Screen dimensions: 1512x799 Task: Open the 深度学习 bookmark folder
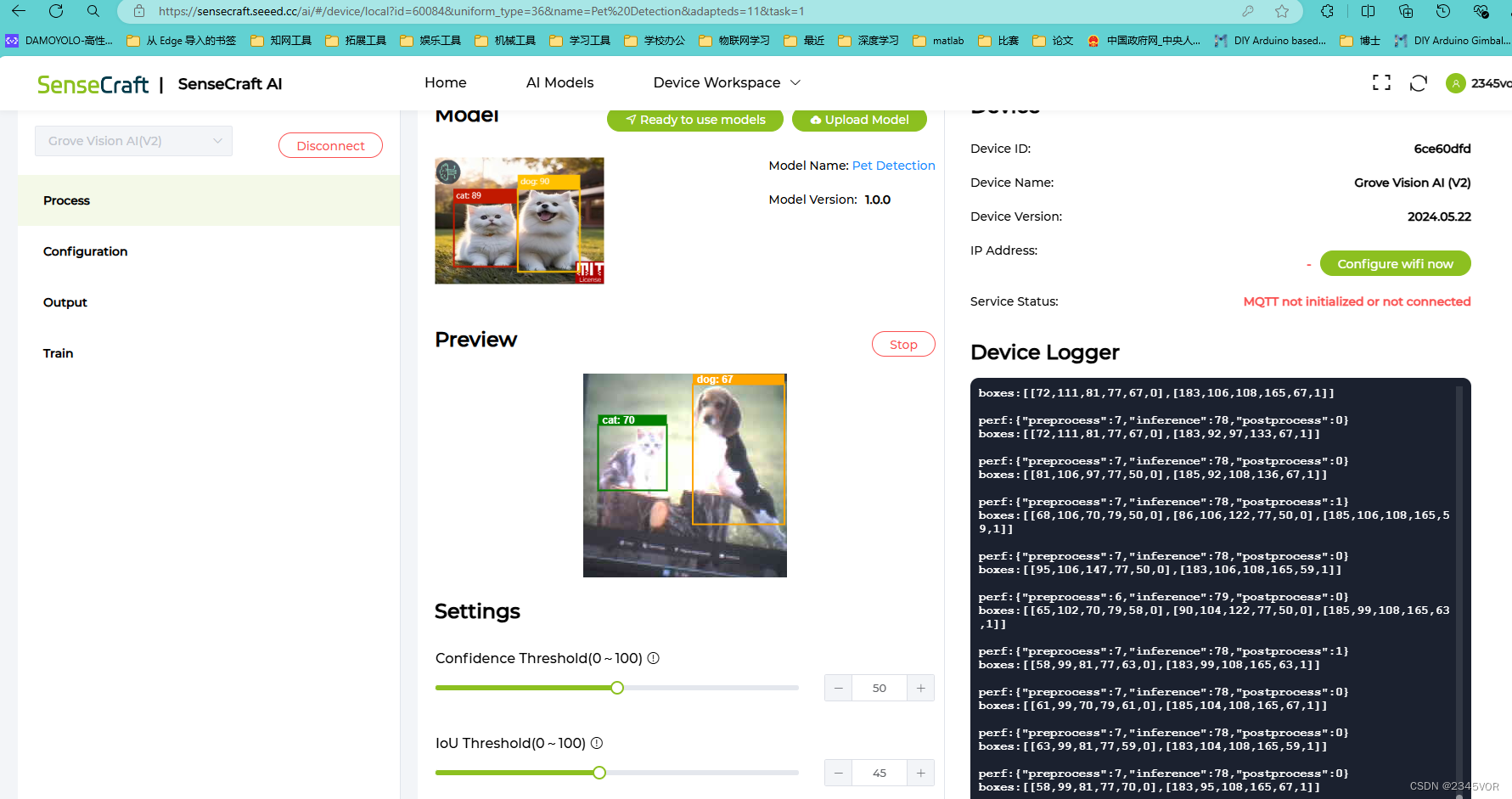point(868,40)
